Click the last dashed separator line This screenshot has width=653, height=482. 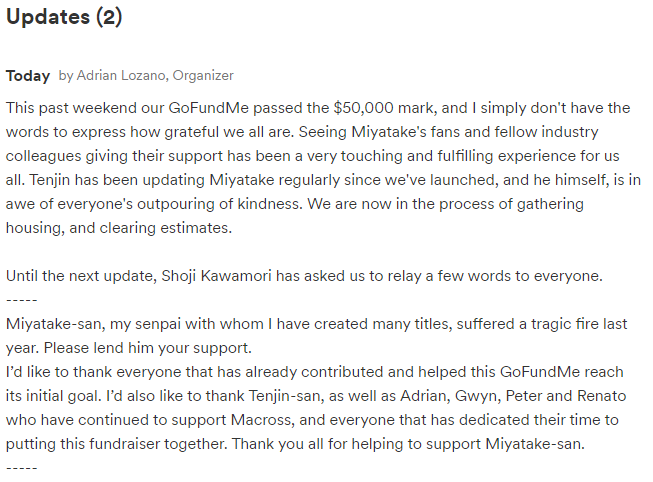[22, 468]
